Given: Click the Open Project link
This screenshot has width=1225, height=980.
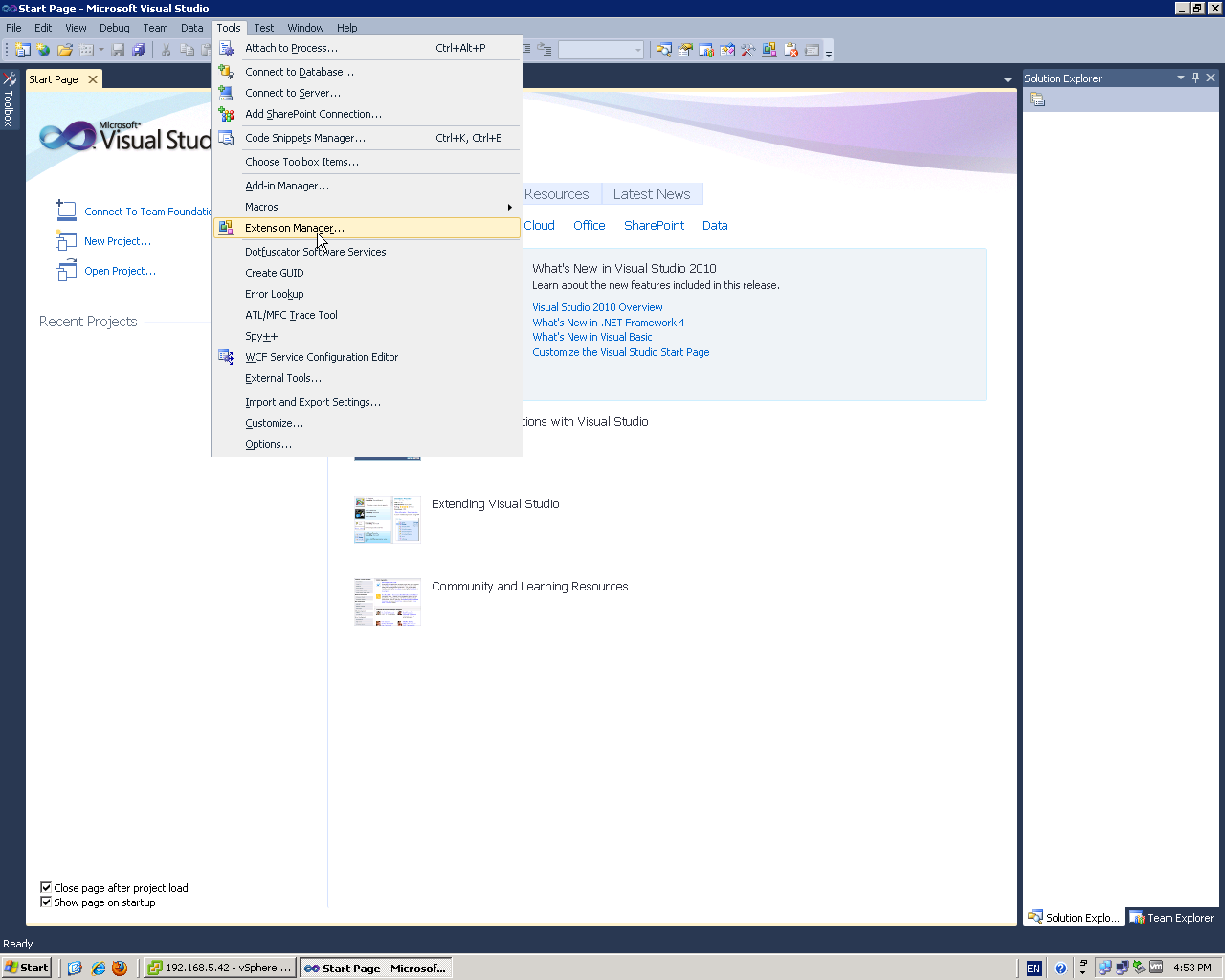Looking at the screenshot, I should (120, 271).
